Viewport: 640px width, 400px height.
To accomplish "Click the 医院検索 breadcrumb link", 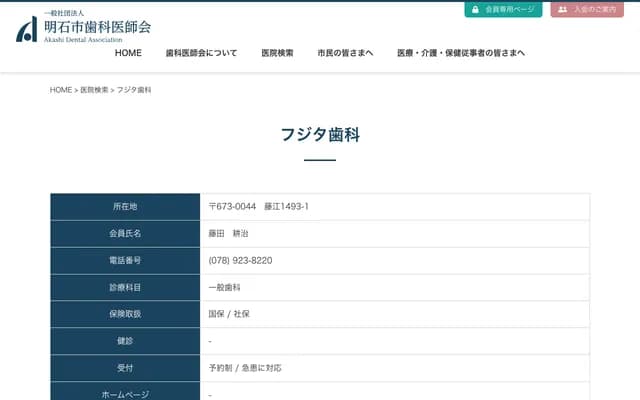I will (95, 90).
